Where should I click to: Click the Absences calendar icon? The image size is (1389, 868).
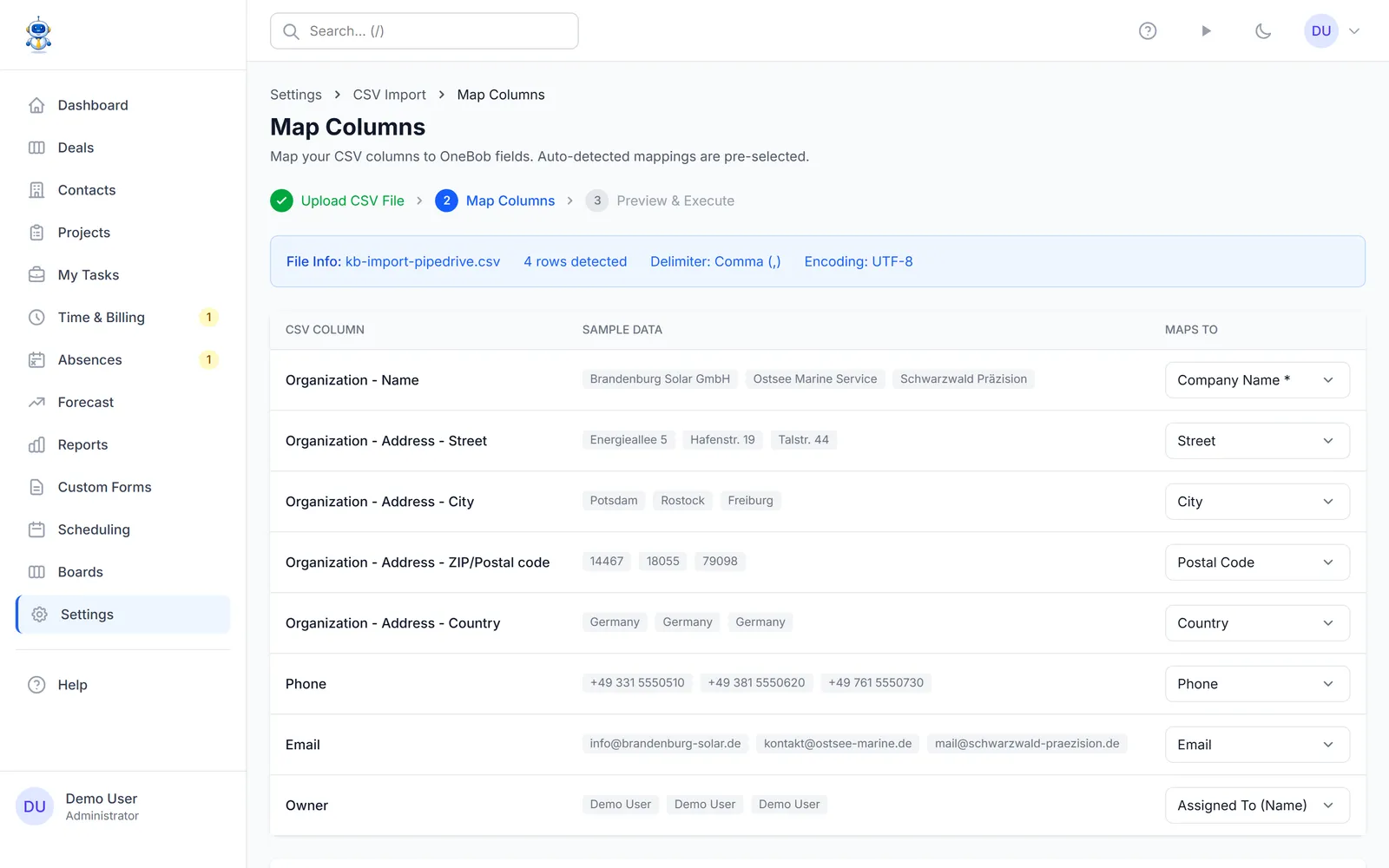coord(36,360)
